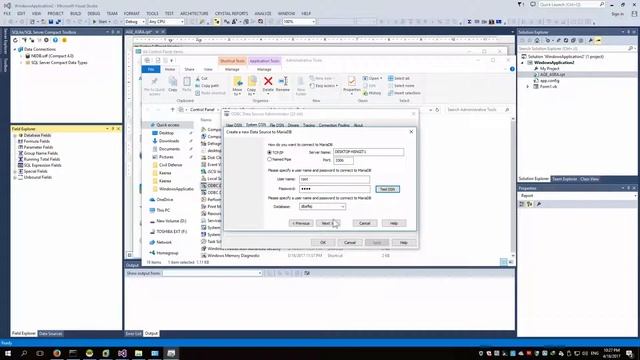This screenshot has width=640, height=360.
Task: Click the User name field
Action: coord(334,179)
